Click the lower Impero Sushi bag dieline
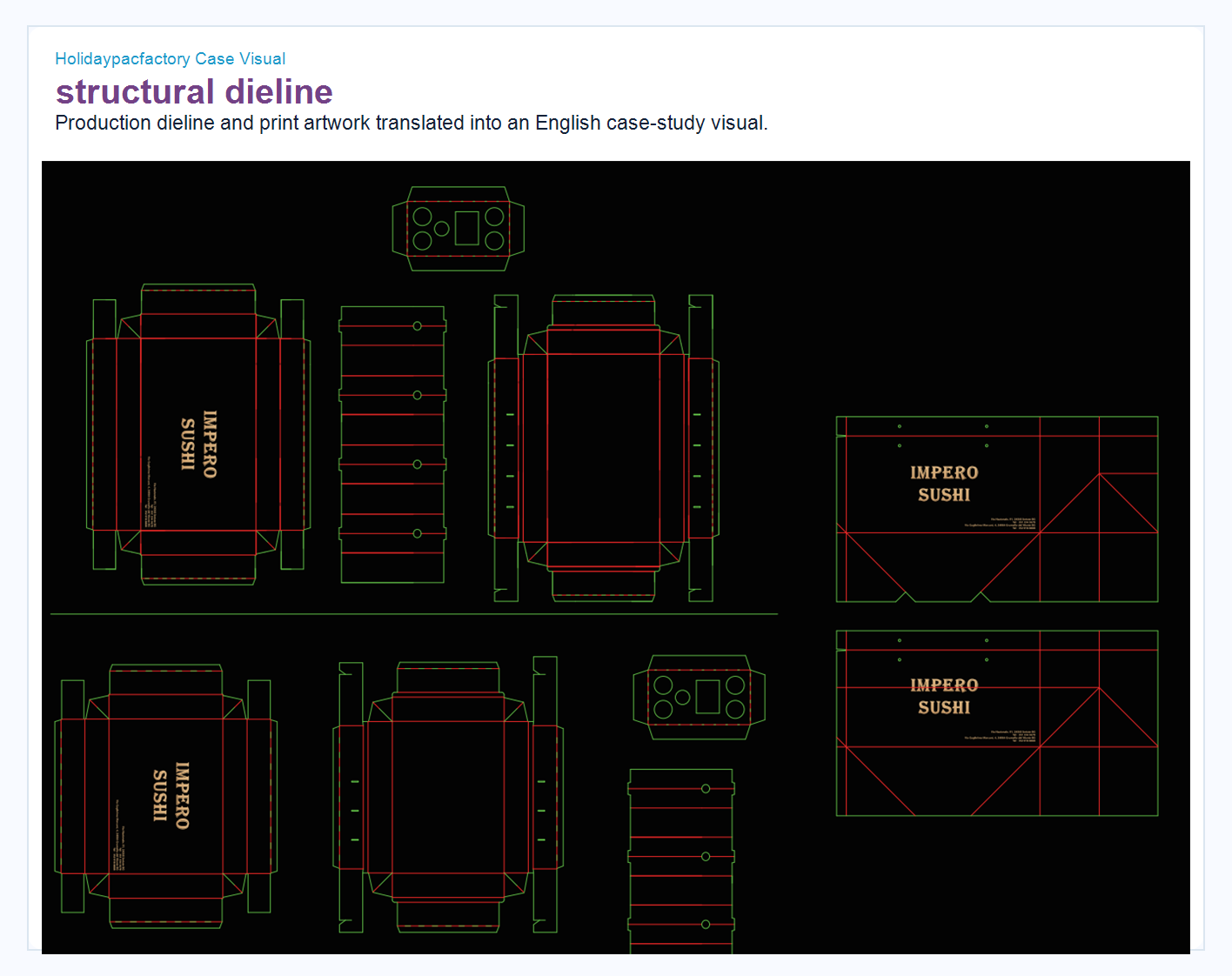 997,723
